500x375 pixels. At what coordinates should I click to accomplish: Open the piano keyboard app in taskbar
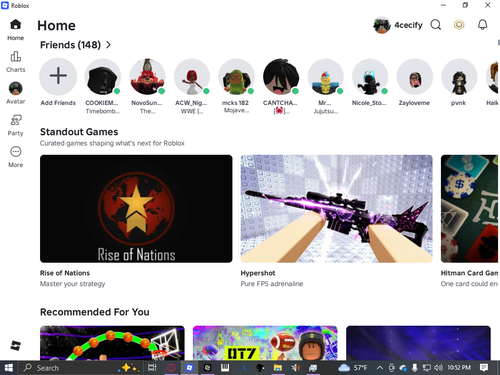pyautogui.click(x=225, y=368)
